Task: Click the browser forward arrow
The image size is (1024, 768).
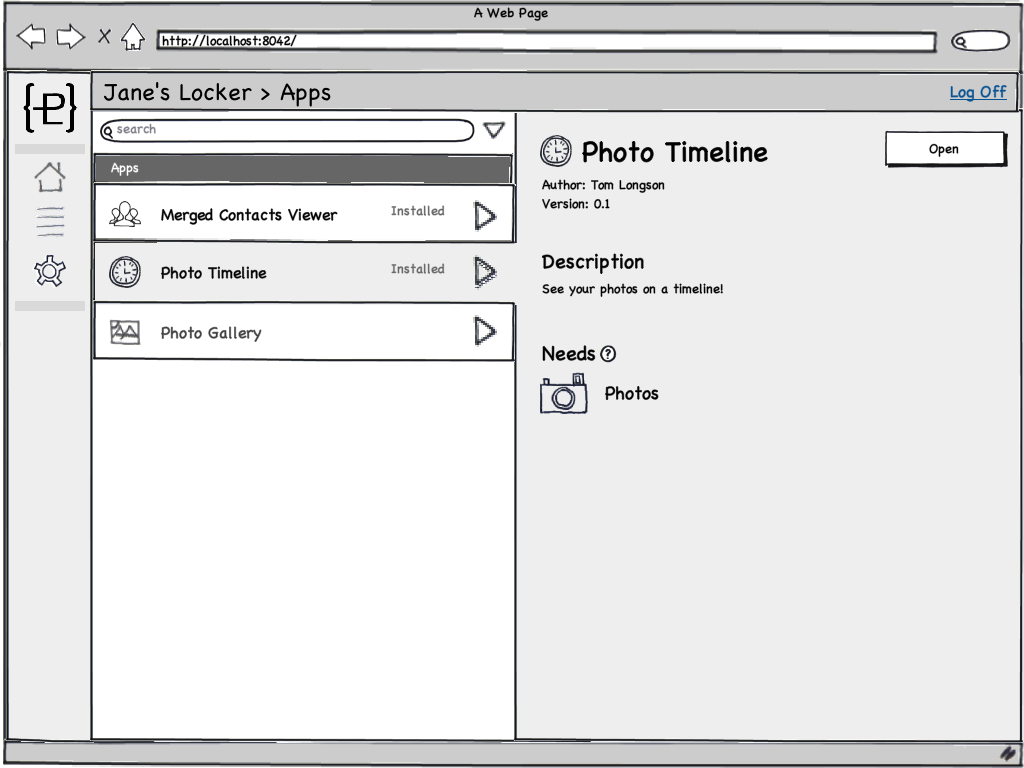Action: click(71, 37)
